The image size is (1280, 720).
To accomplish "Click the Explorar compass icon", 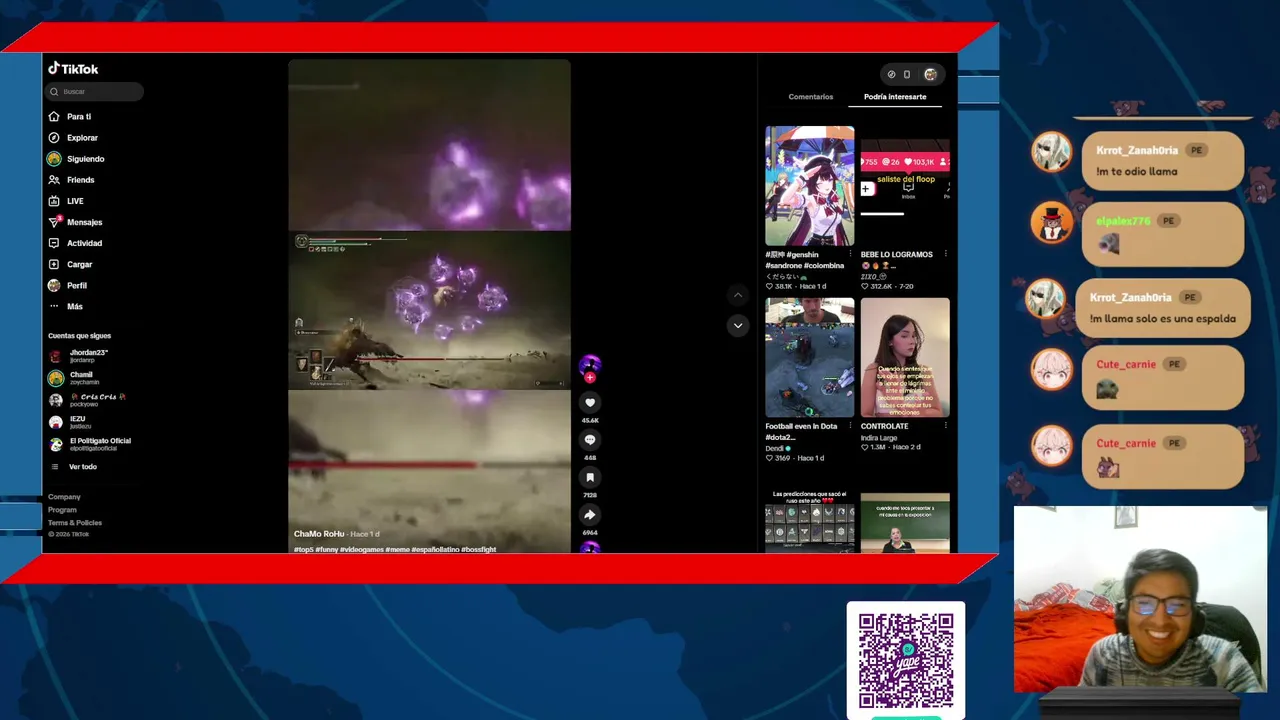I will pos(54,138).
